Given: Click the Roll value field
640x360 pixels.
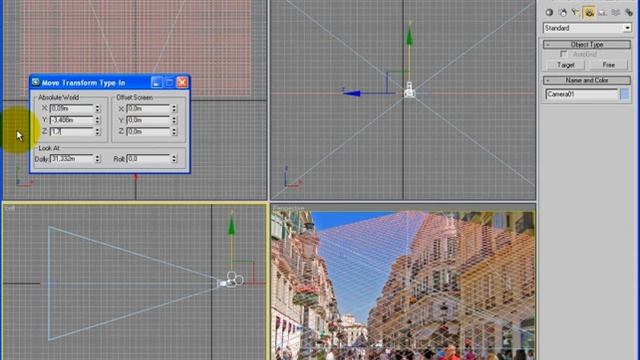Looking at the screenshot, I should tap(148, 158).
